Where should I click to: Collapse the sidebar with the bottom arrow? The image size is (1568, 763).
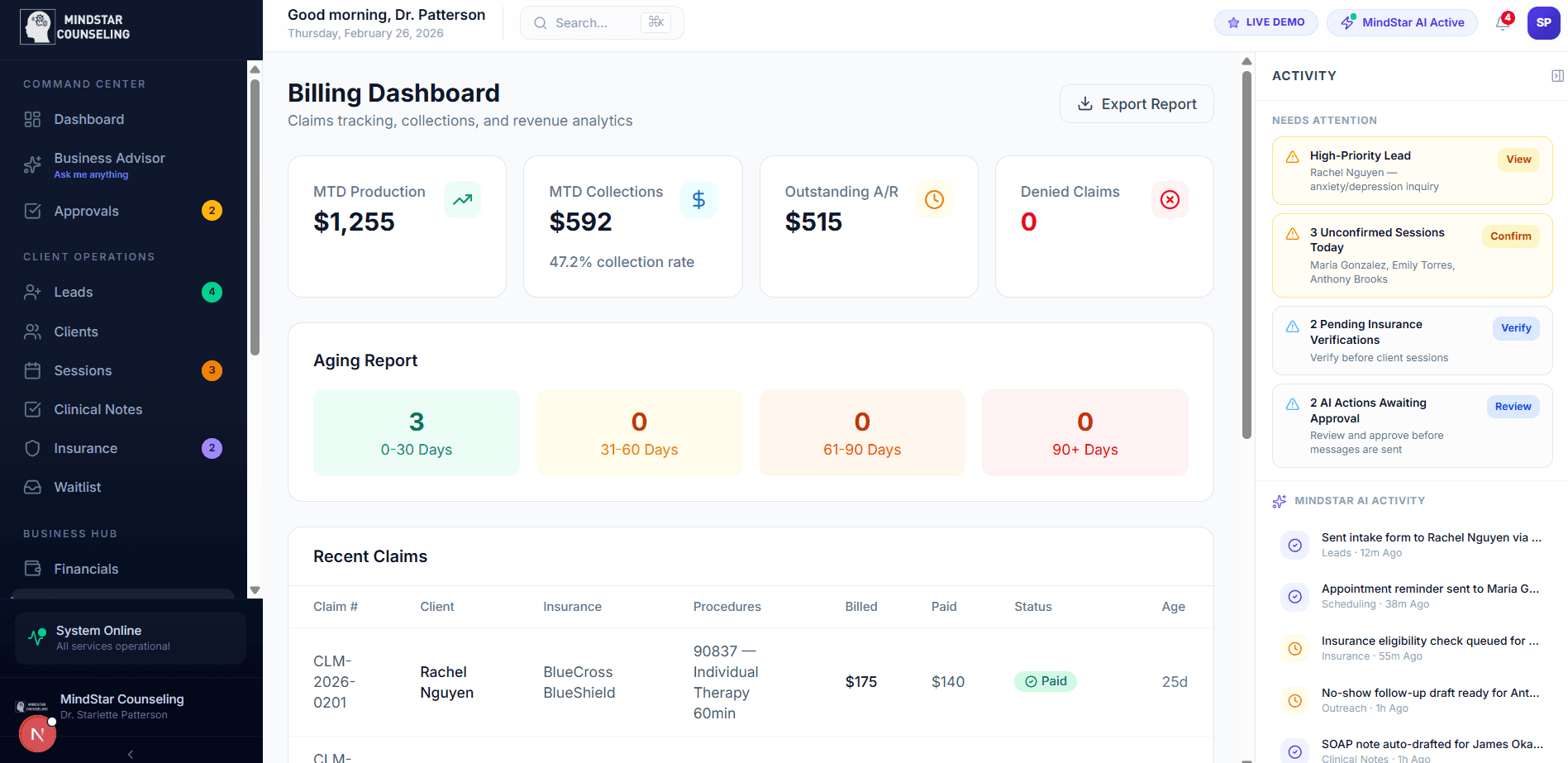130,753
